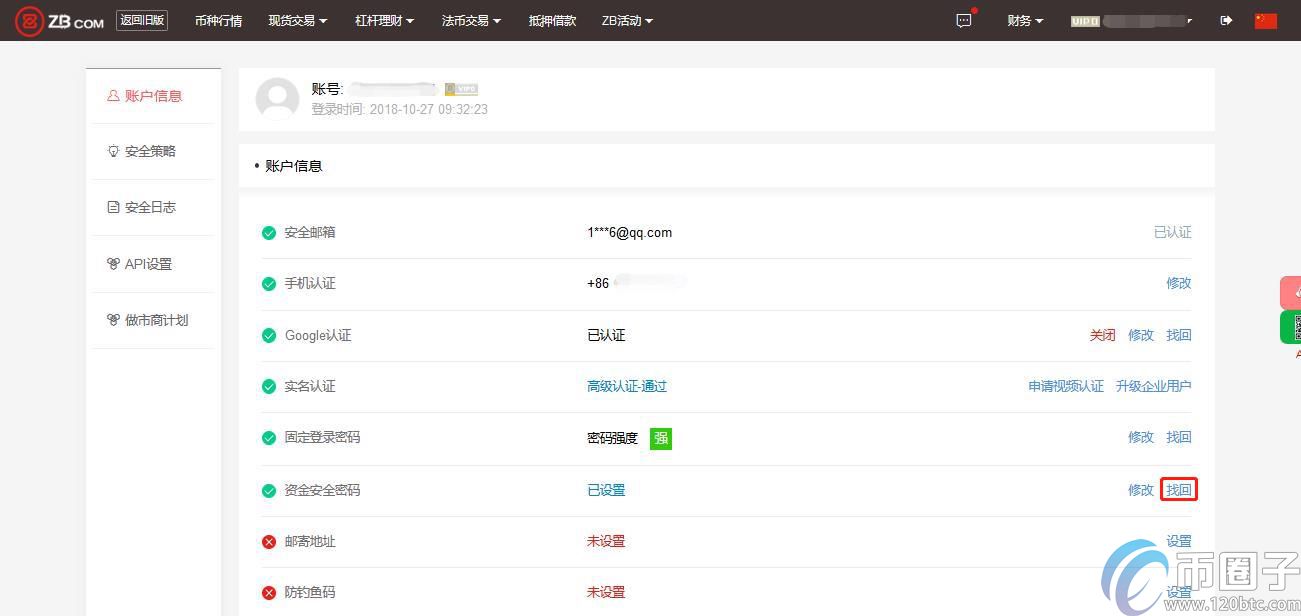Click the email 1***6@qq.com

click(x=630, y=232)
